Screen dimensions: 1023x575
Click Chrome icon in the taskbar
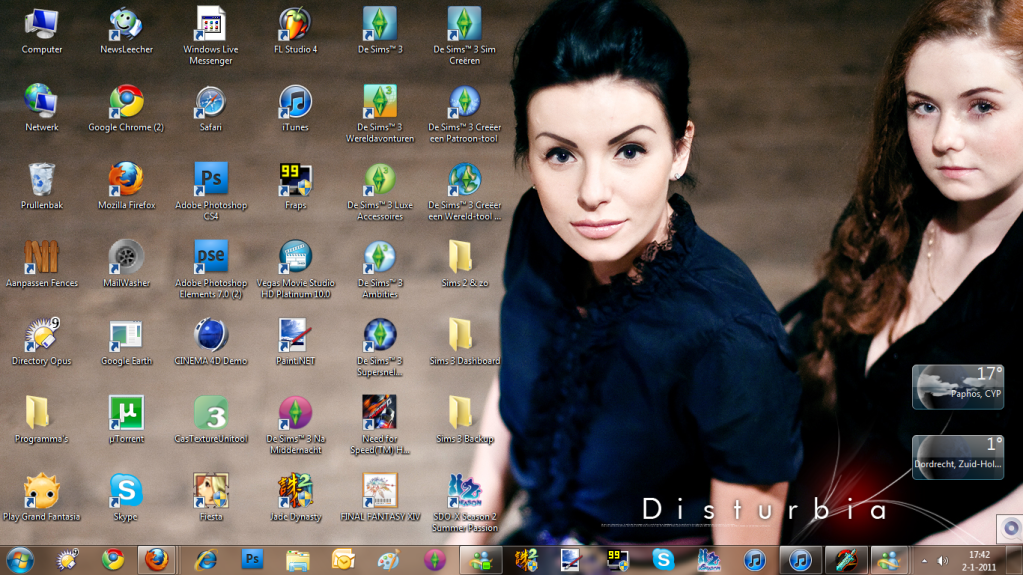point(113,559)
